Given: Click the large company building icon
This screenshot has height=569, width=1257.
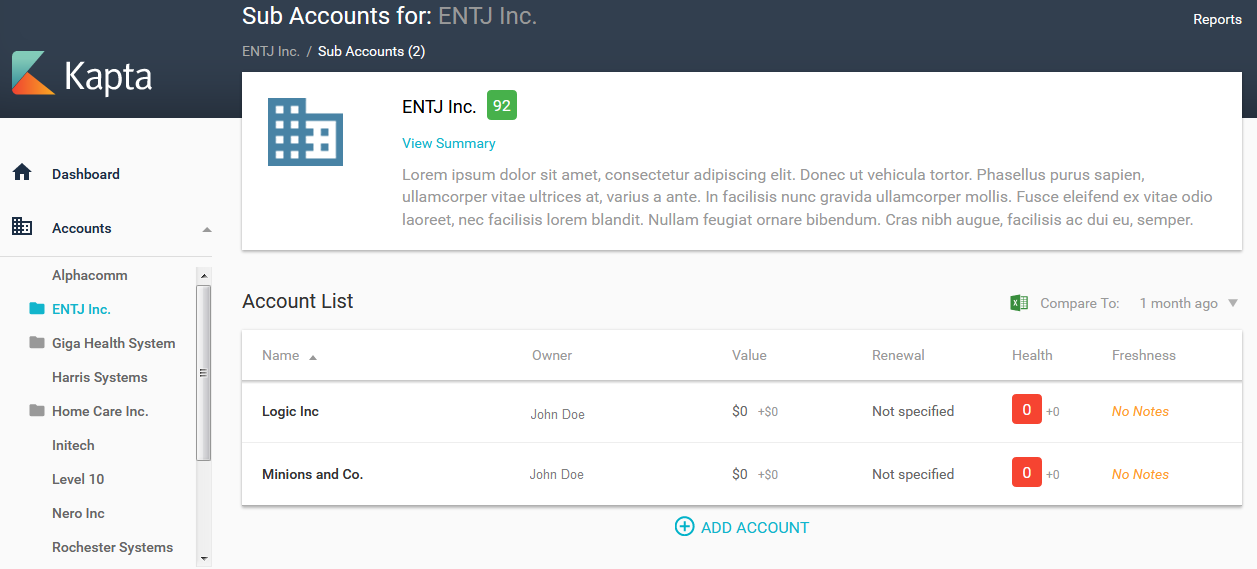Looking at the screenshot, I should click(x=305, y=133).
